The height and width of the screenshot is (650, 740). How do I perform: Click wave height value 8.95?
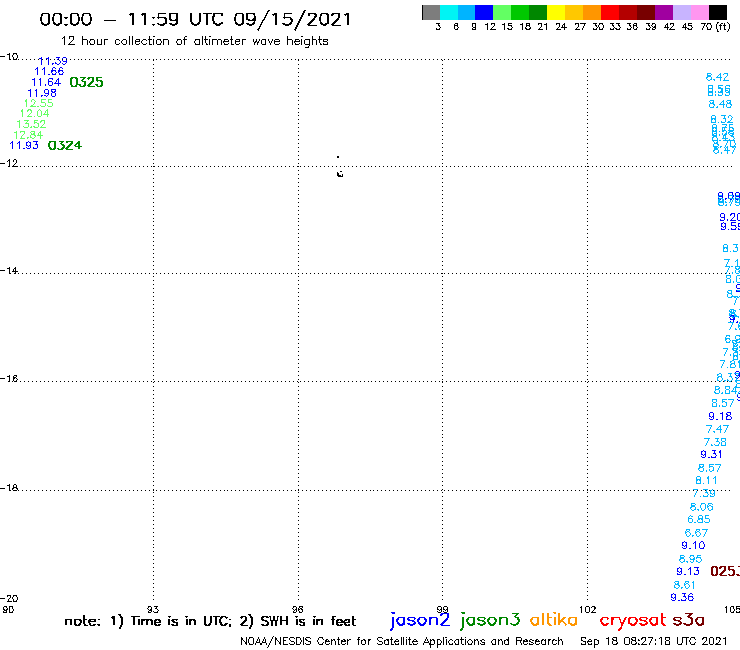pos(690,559)
